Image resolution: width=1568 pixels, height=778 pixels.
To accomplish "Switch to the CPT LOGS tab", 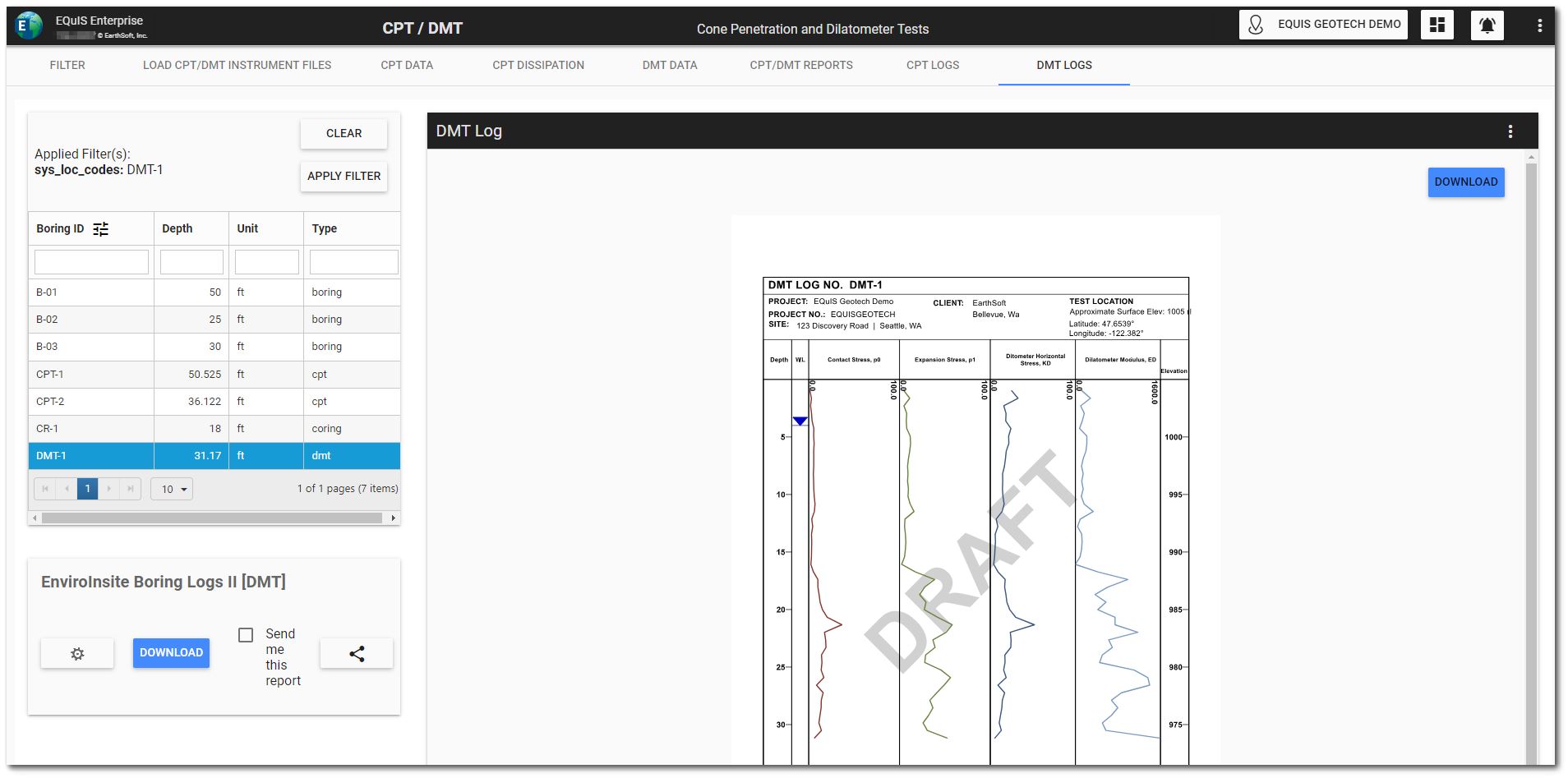I will pos(932,65).
